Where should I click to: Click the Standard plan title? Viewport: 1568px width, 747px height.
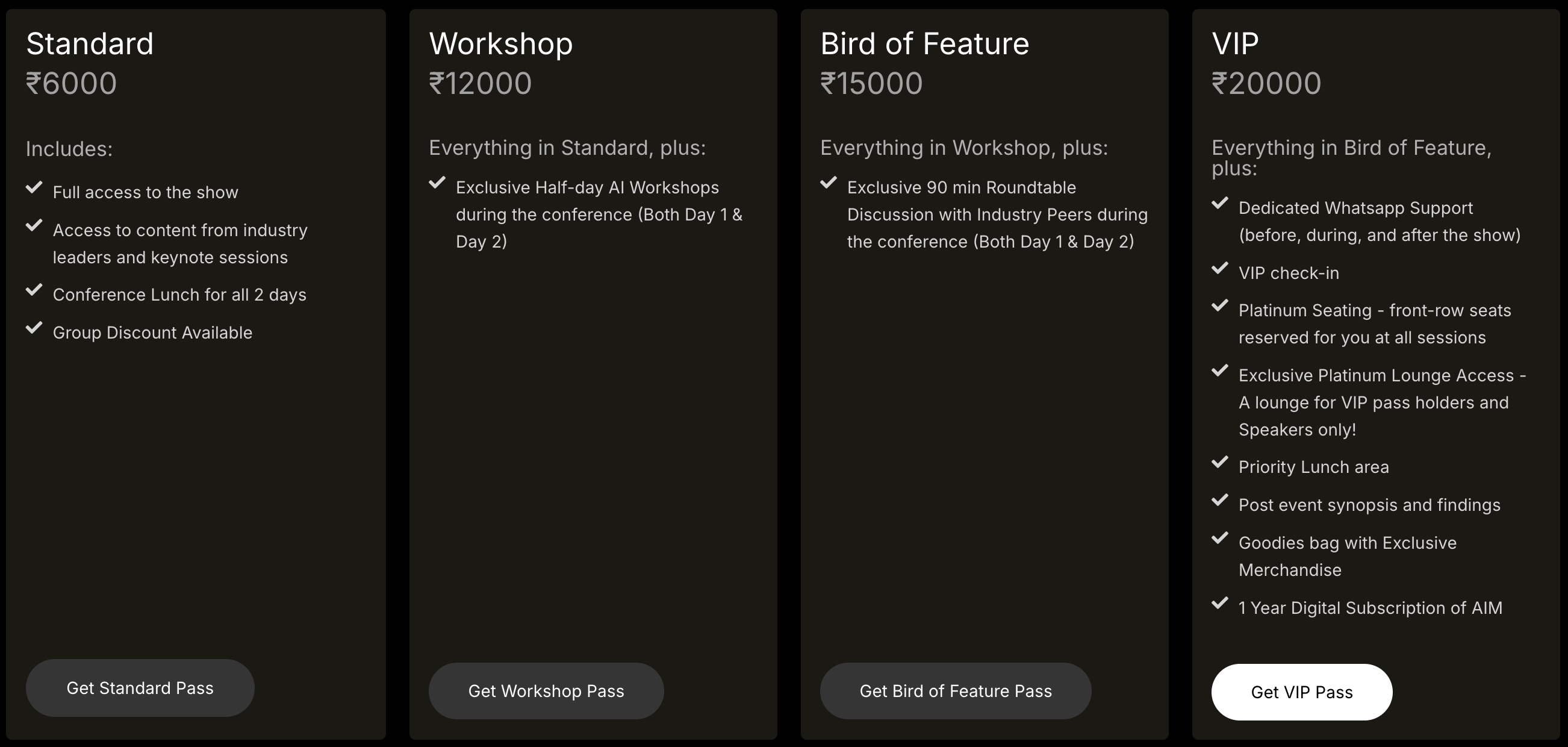click(90, 44)
